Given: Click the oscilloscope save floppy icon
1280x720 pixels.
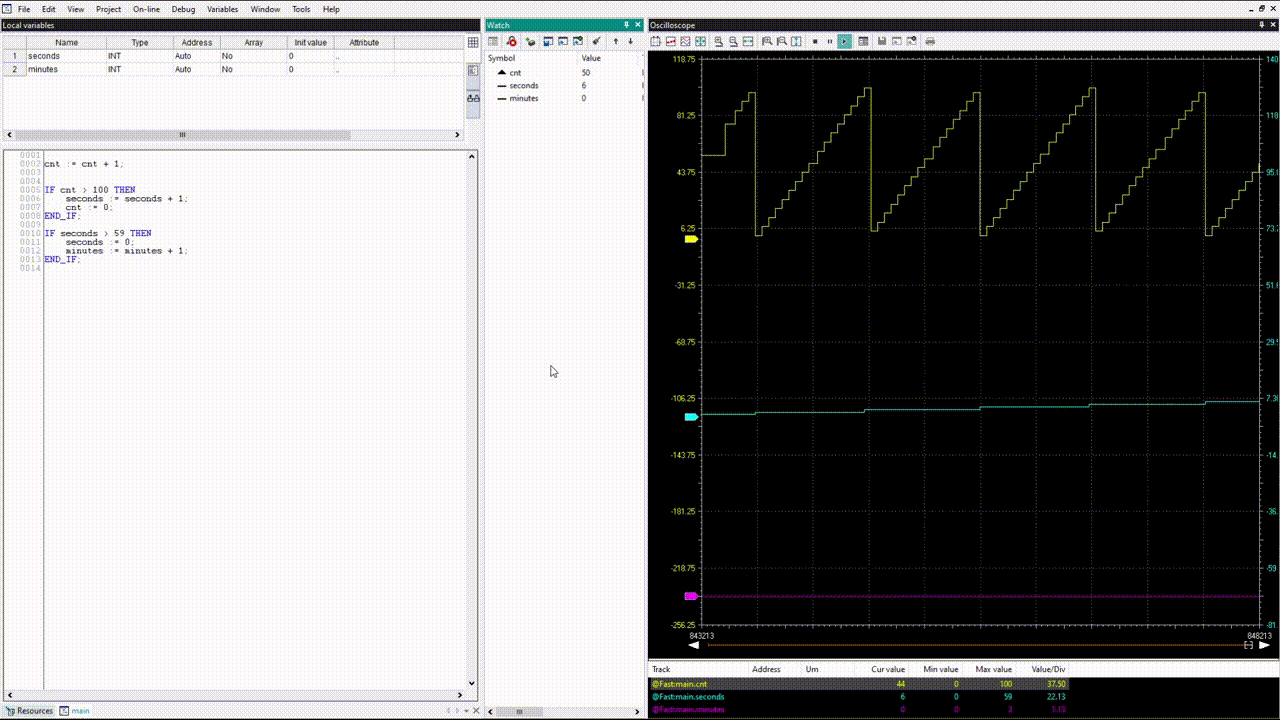Looking at the screenshot, I should [x=881, y=41].
